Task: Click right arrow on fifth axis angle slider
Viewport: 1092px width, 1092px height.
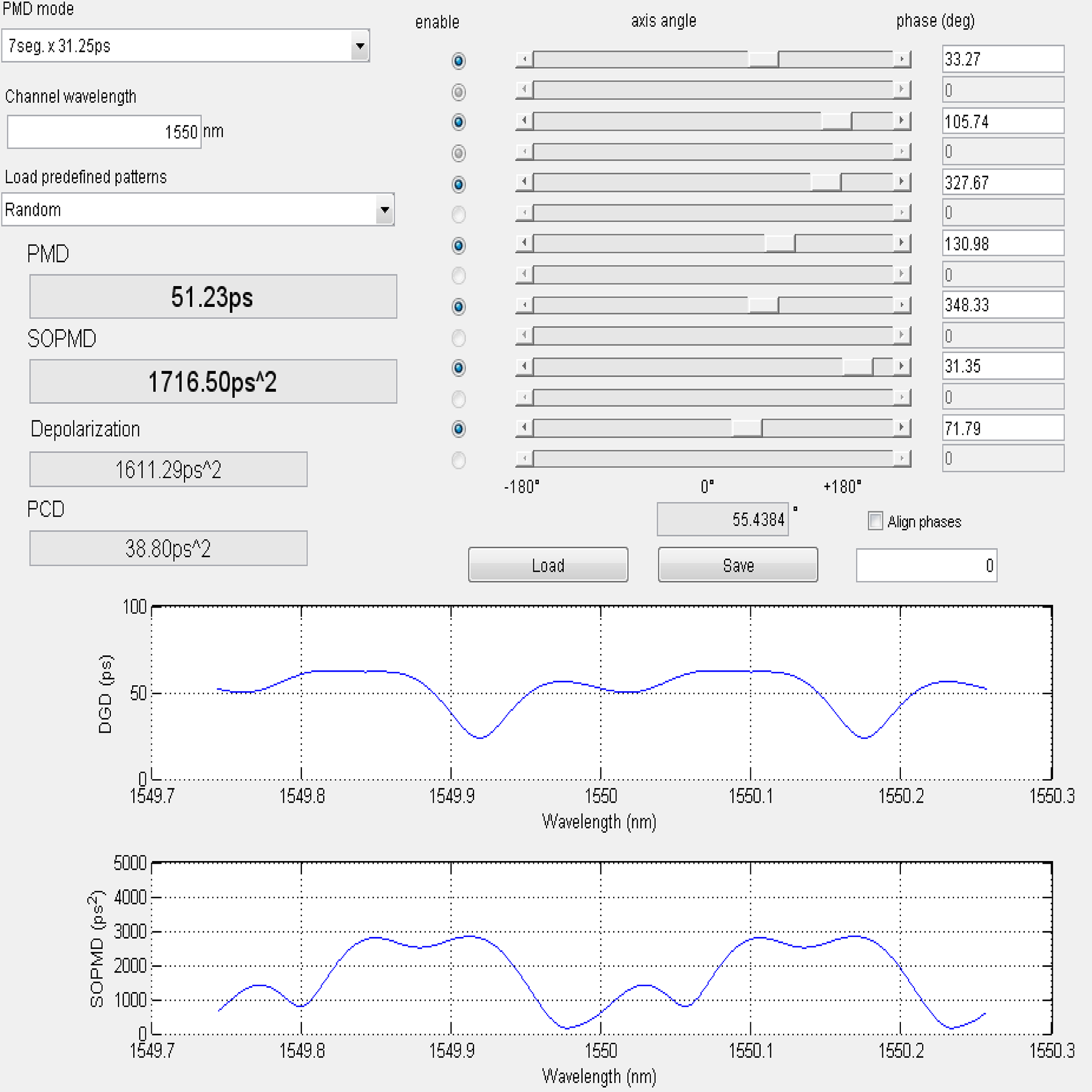Action: click(x=901, y=182)
